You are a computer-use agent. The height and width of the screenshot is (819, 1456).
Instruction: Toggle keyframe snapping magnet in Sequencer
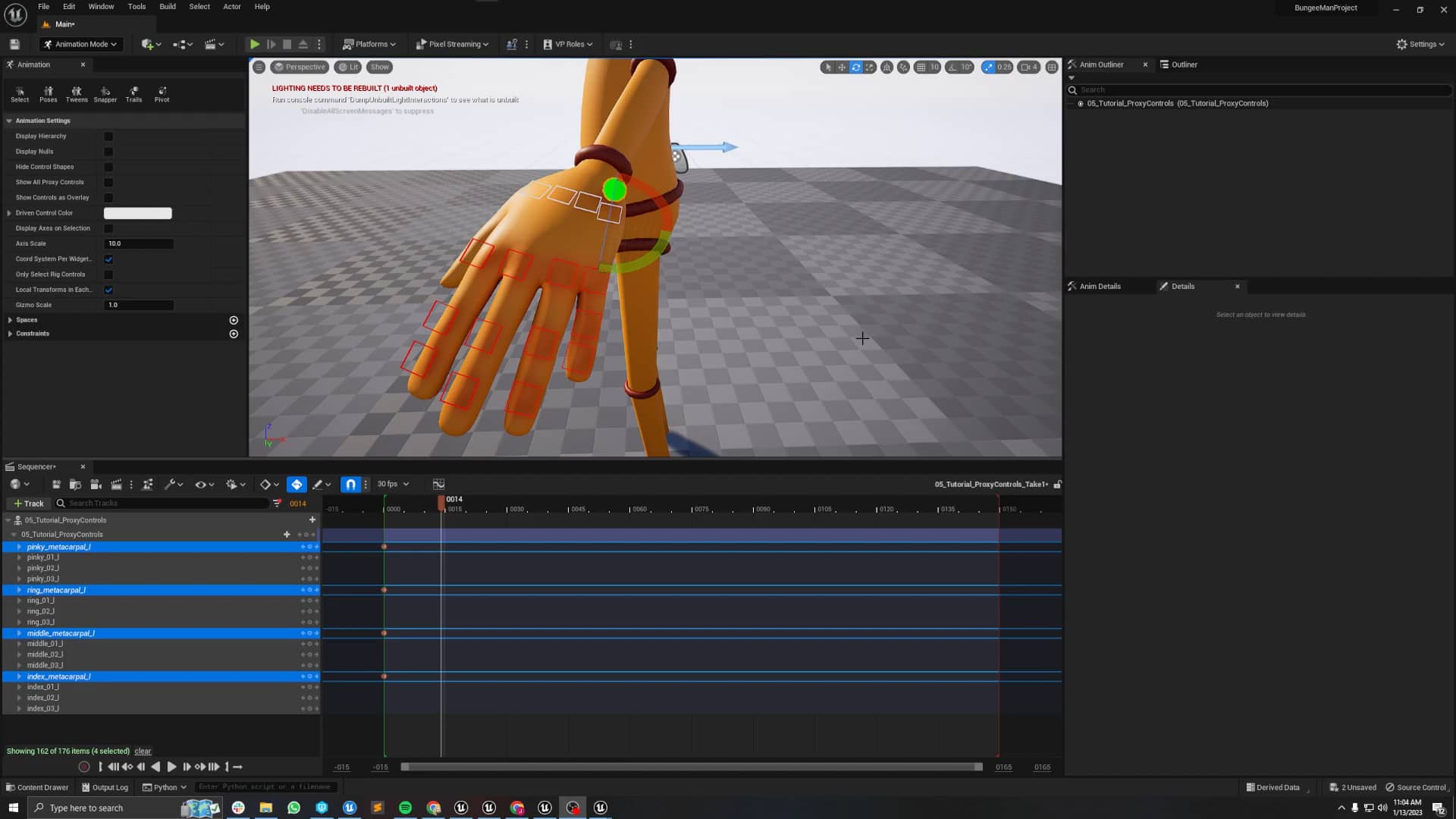tap(350, 484)
